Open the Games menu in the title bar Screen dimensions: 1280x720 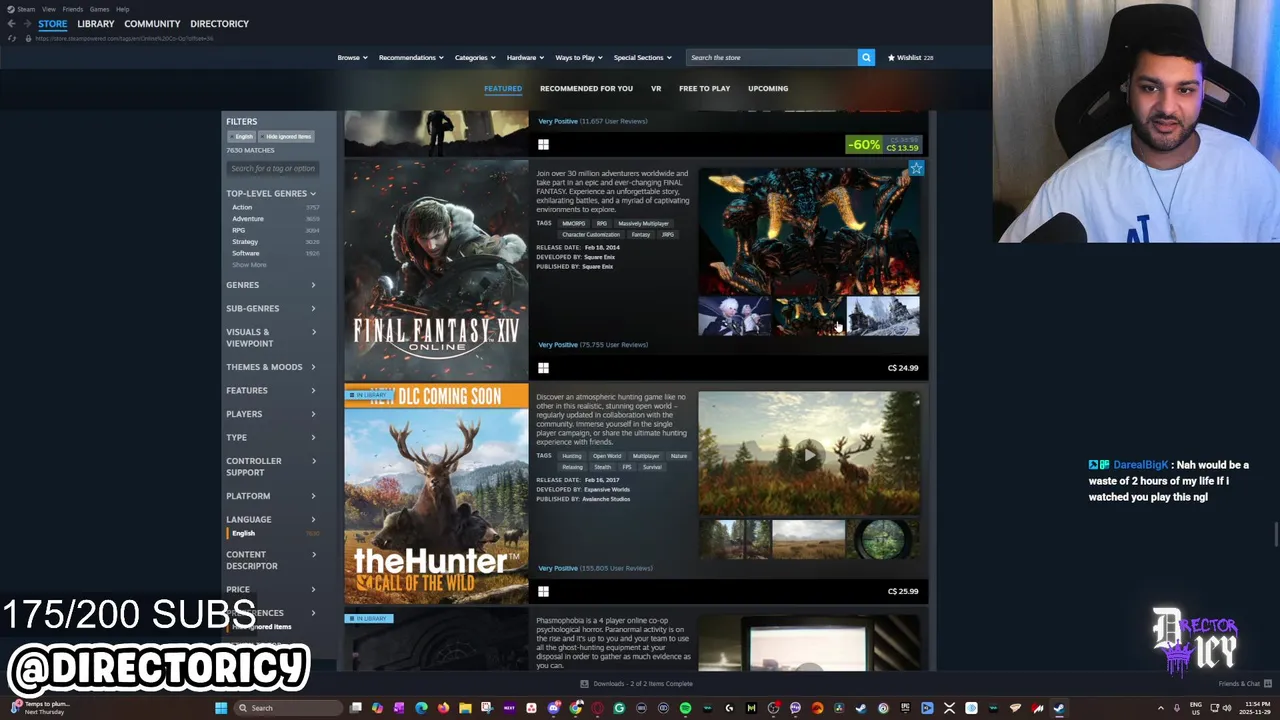99,9
